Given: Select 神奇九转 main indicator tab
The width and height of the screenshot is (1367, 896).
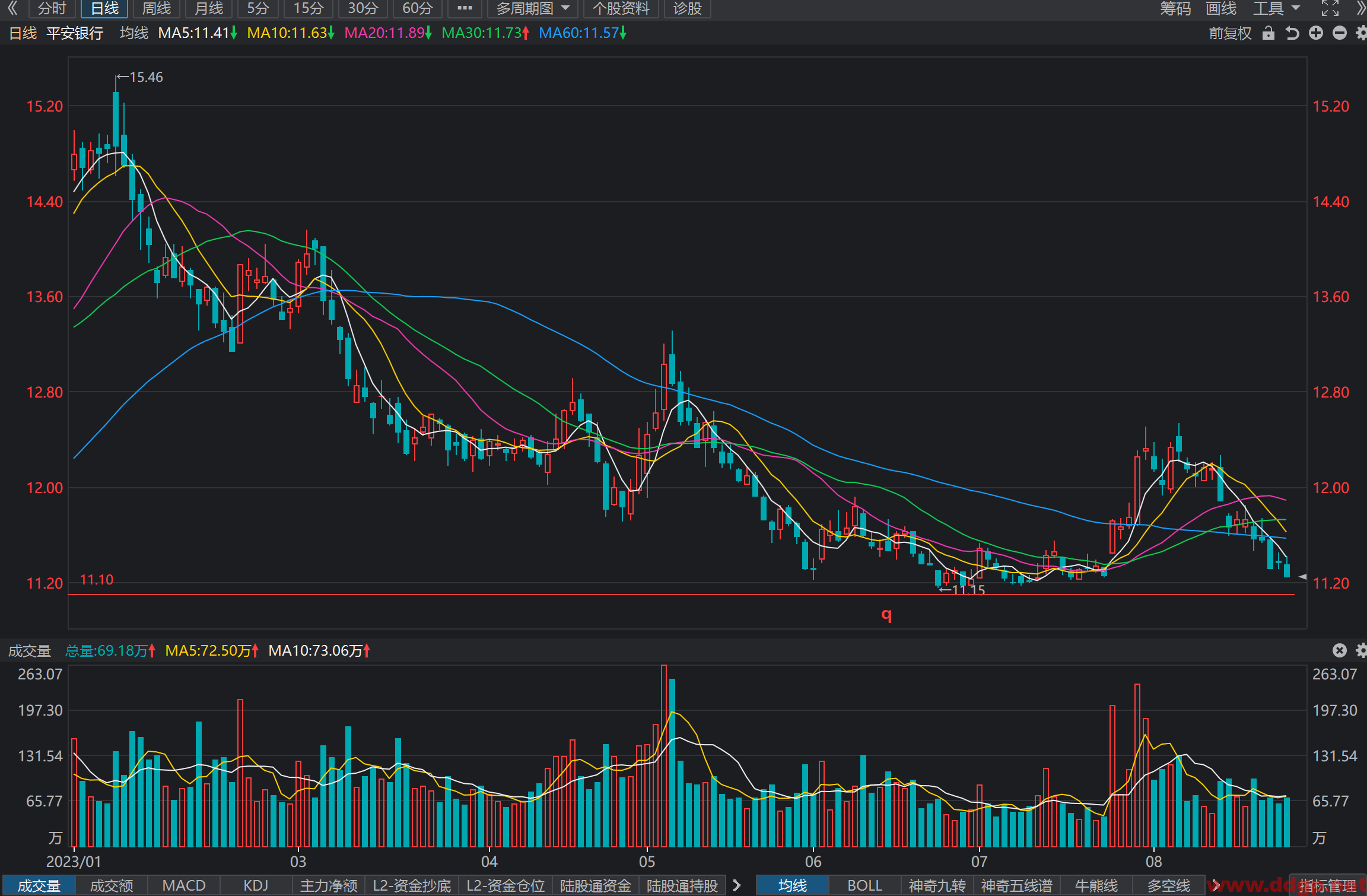Looking at the screenshot, I should (937, 885).
